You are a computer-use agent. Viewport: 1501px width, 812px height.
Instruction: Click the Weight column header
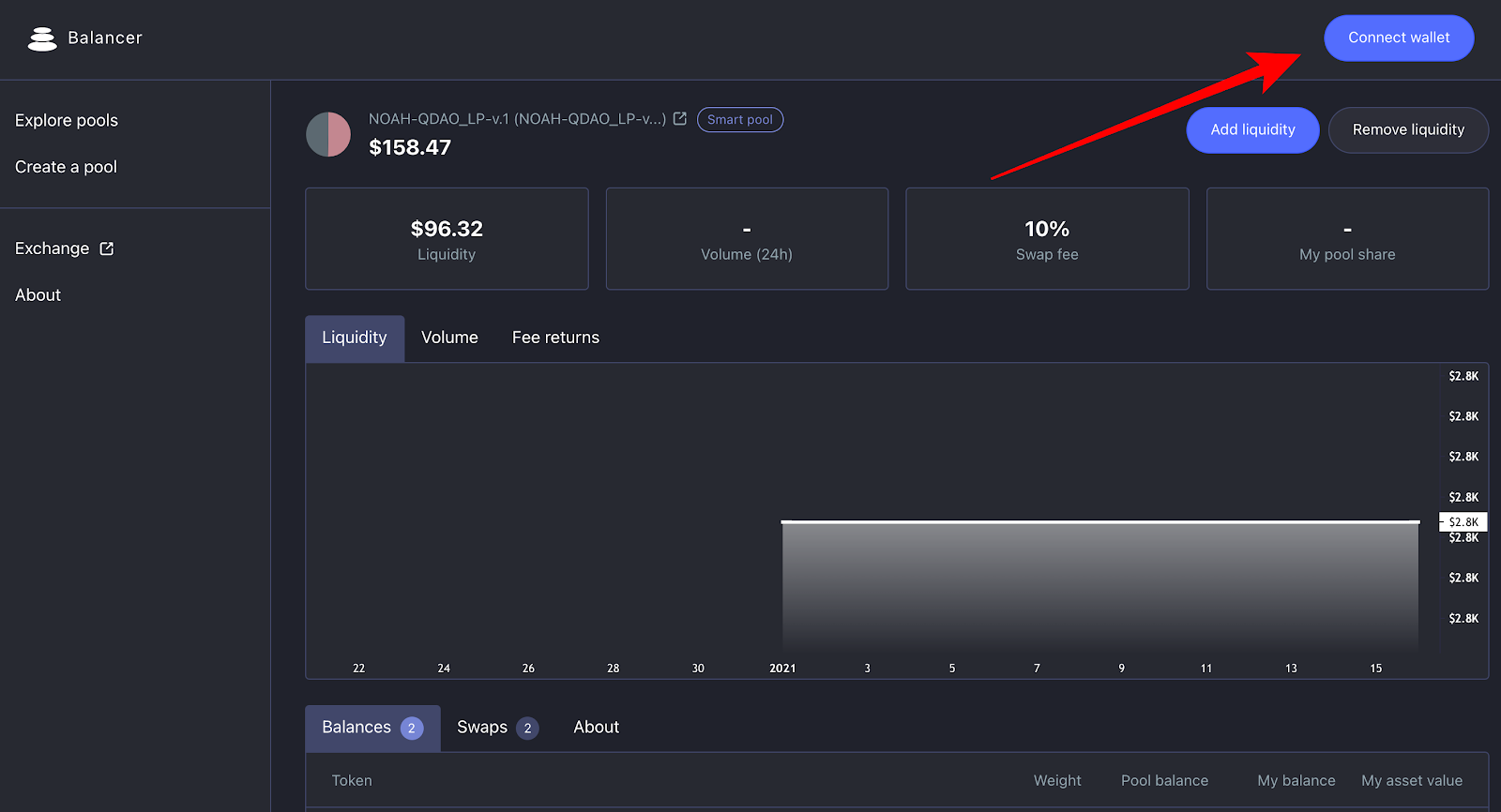1057,781
